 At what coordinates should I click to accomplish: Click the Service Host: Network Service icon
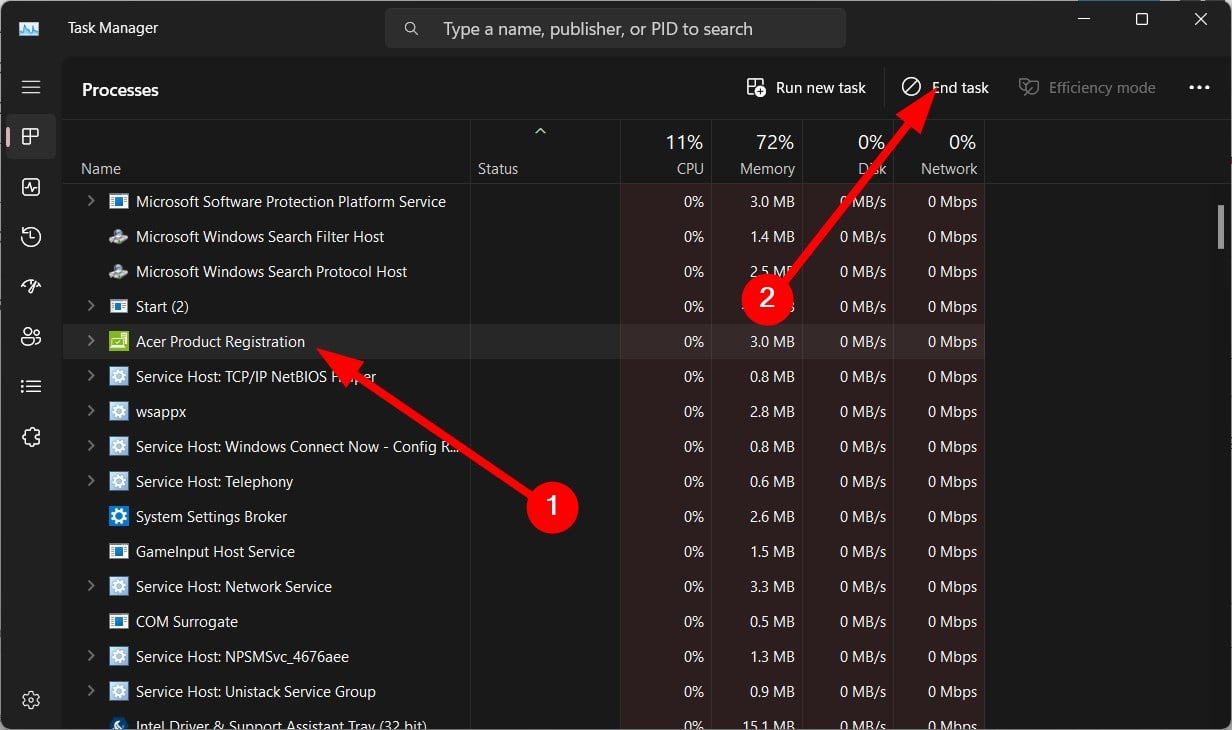point(119,587)
